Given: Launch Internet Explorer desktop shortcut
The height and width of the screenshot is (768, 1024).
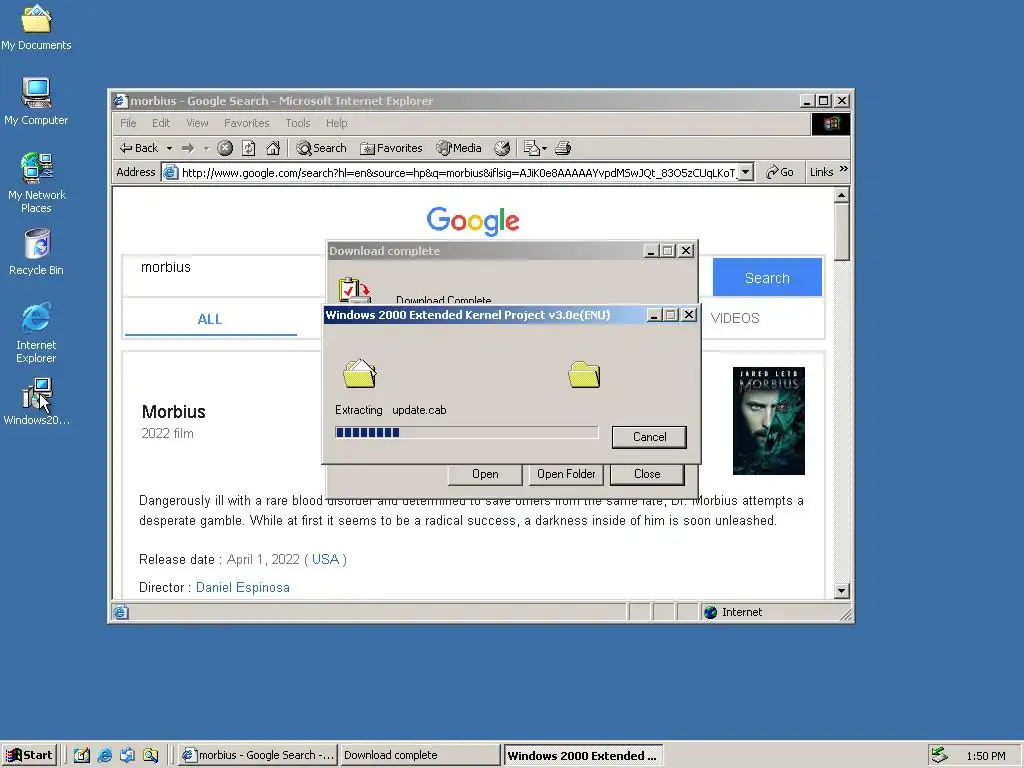Looking at the screenshot, I should coord(36,333).
